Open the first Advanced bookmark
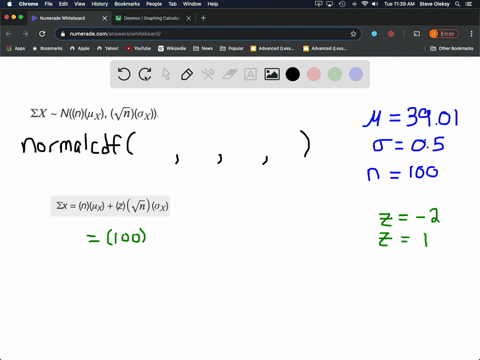This screenshot has height=360, width=480. point(272,48)
